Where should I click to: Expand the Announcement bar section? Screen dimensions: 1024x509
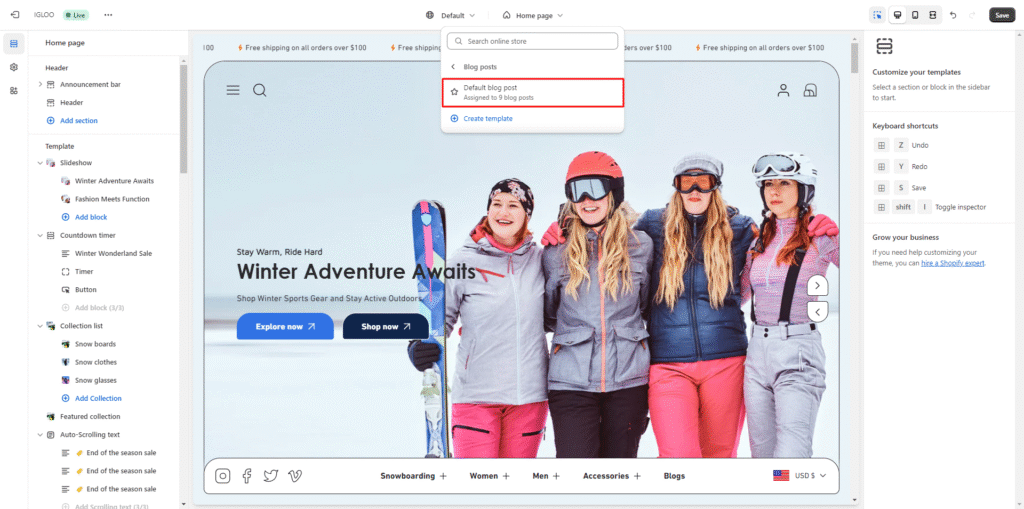[x=40, y=84]
